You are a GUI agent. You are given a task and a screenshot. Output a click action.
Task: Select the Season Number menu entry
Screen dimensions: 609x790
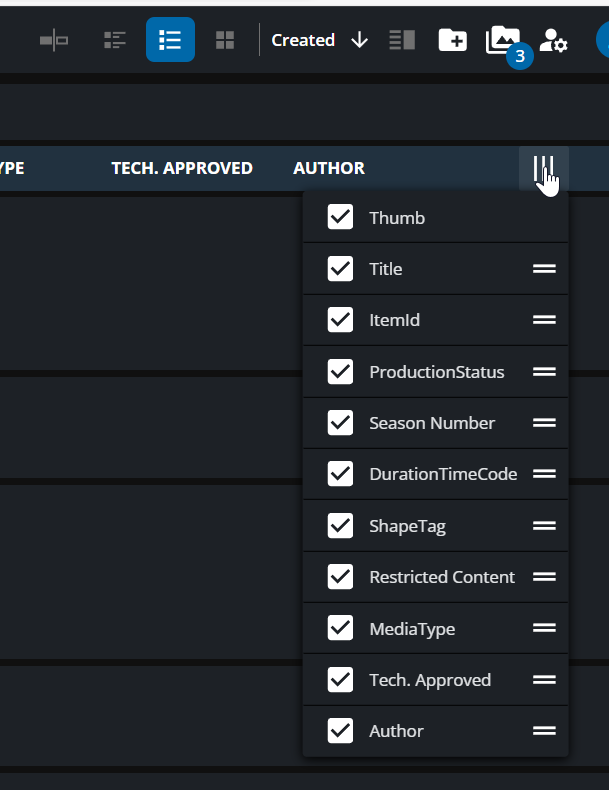coord(432,423)
